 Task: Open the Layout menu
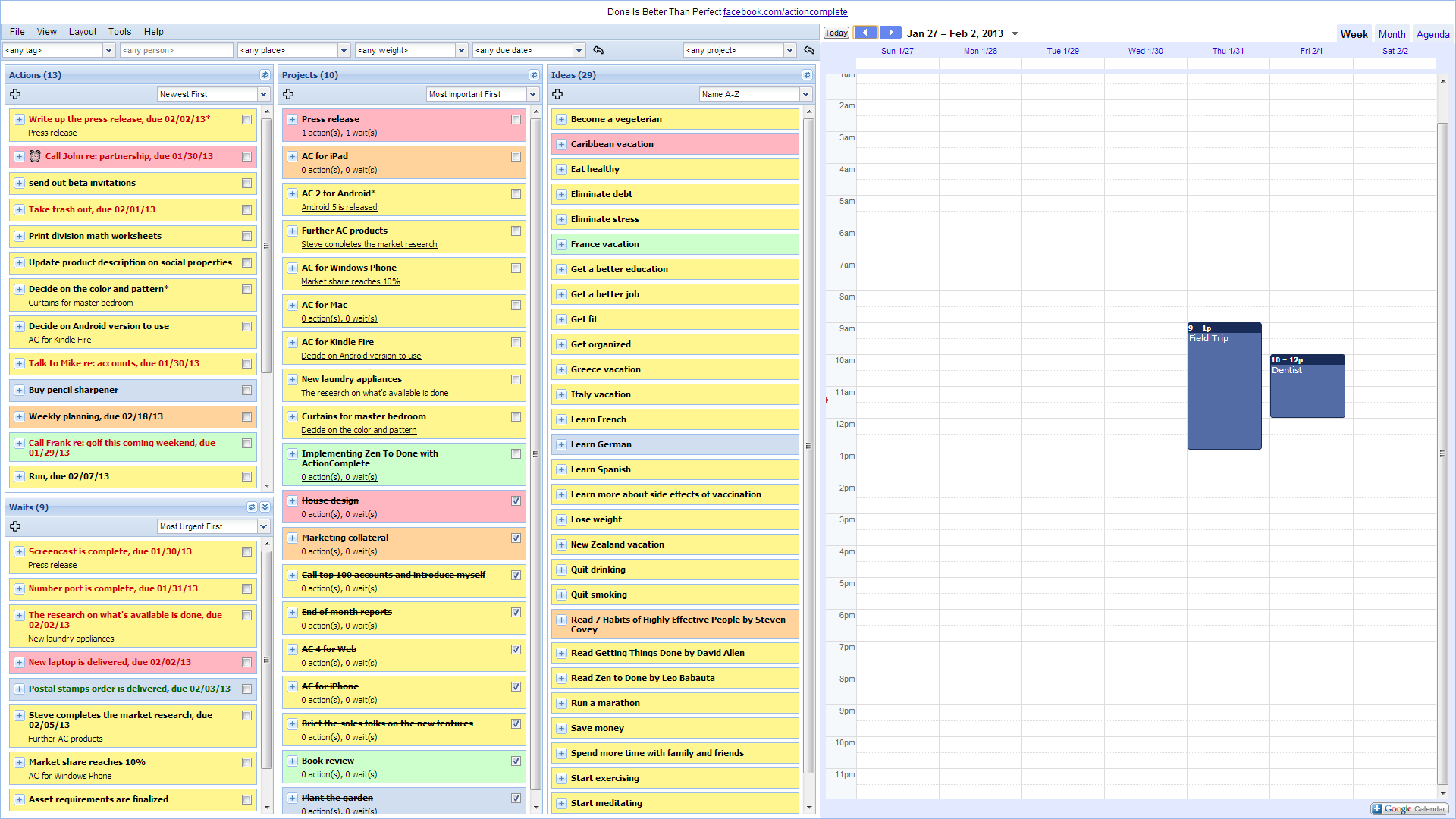[x=83, y=32]
